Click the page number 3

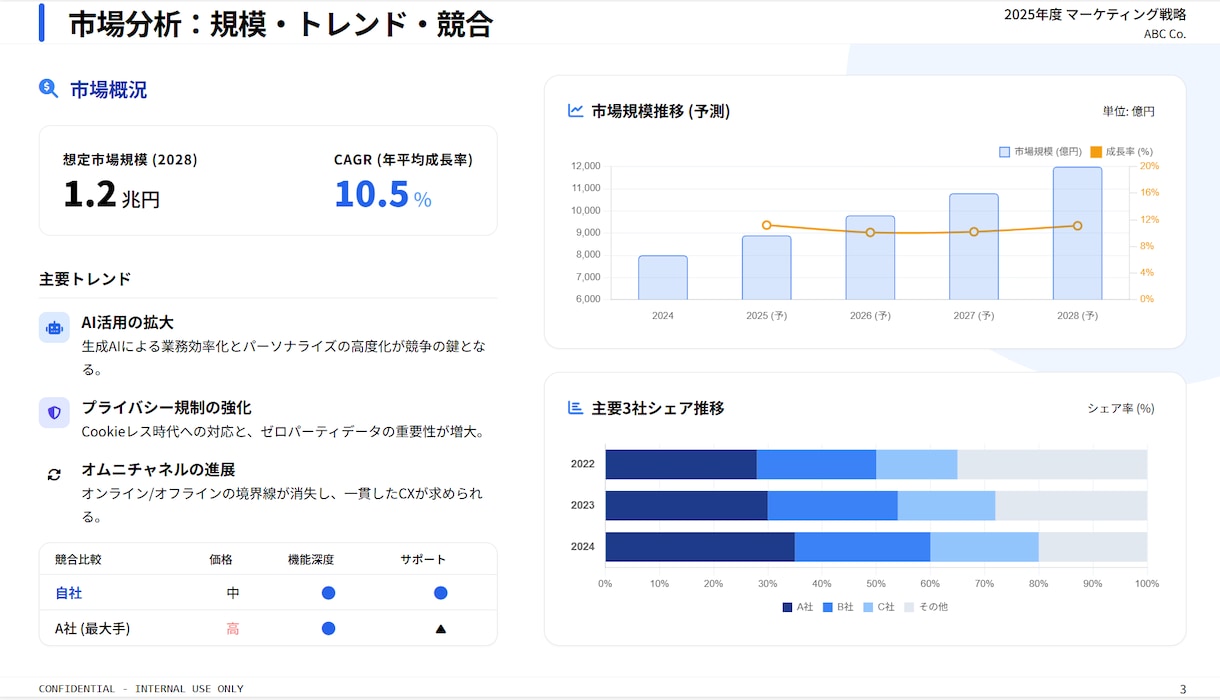click(1183, 689)
